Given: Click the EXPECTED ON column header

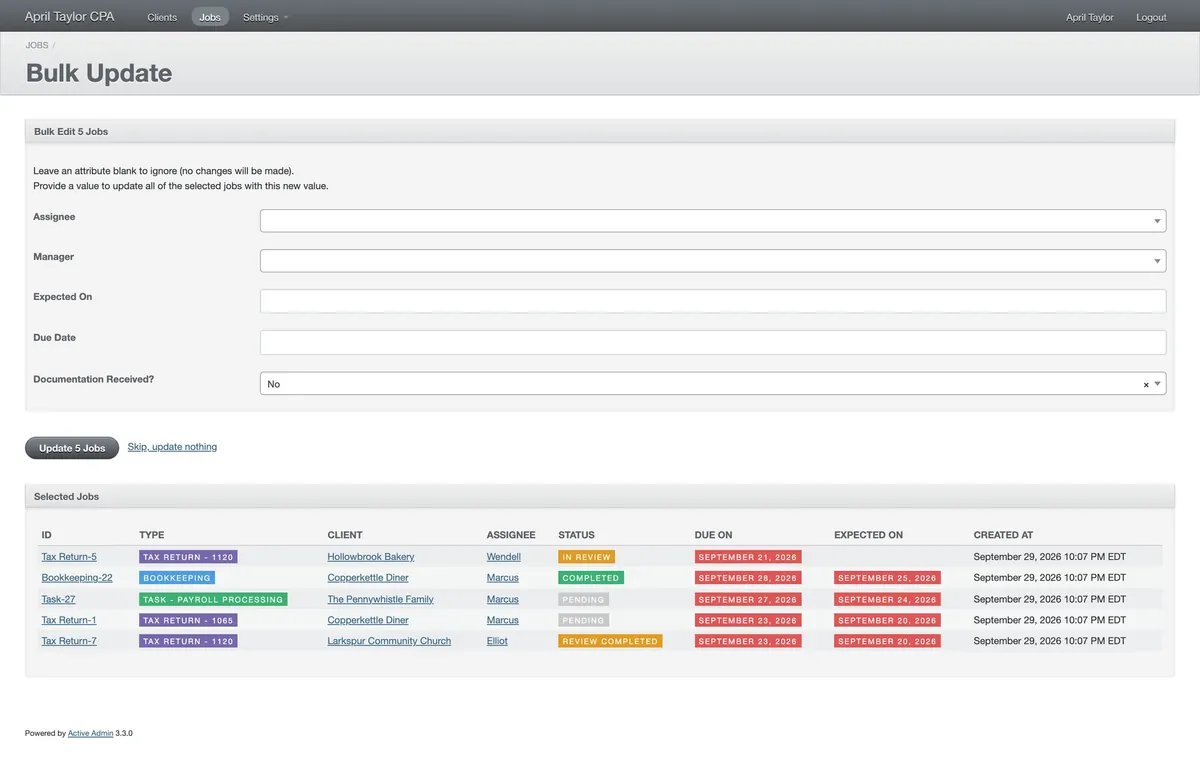Looking at the screenshot, I should [868, 535].
